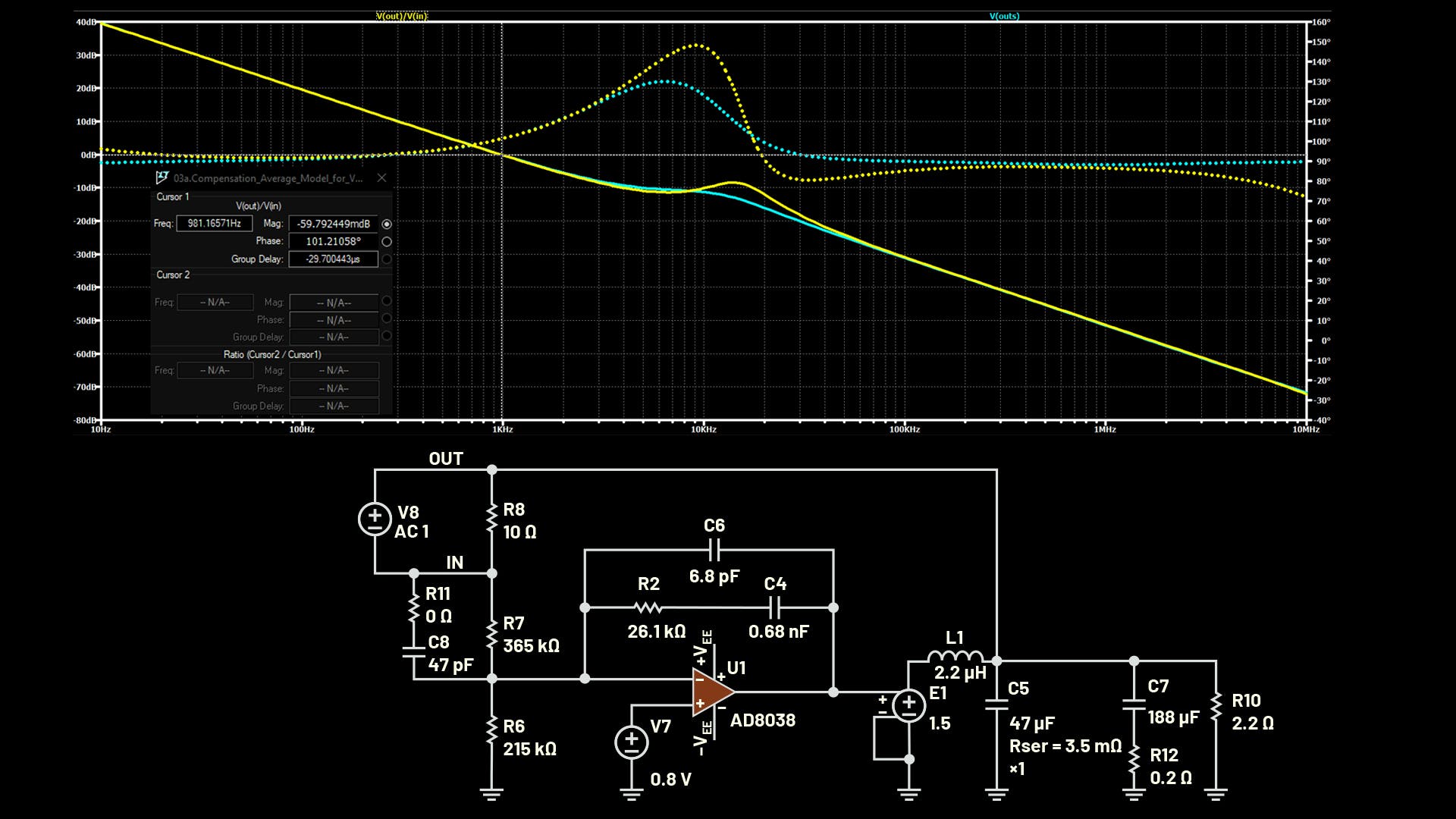This screenshot has width=1456, height=819.
Task: Click the 0dB label on magnitude axis
Action: coord(88,155)
